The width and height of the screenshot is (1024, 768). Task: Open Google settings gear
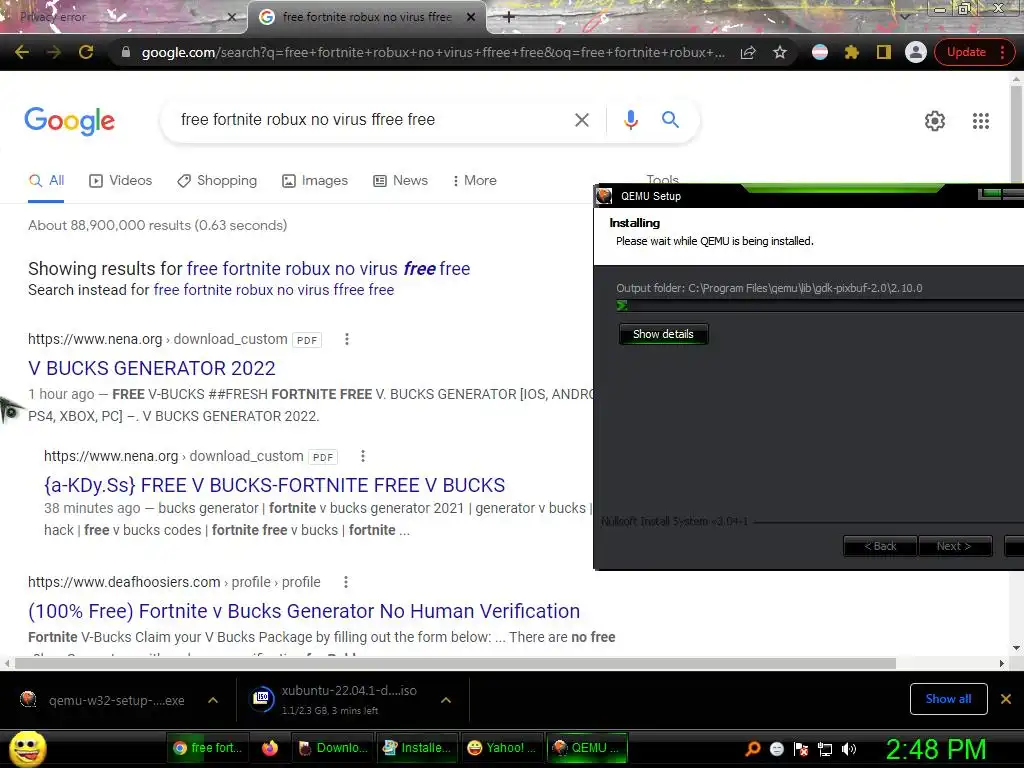935,121
